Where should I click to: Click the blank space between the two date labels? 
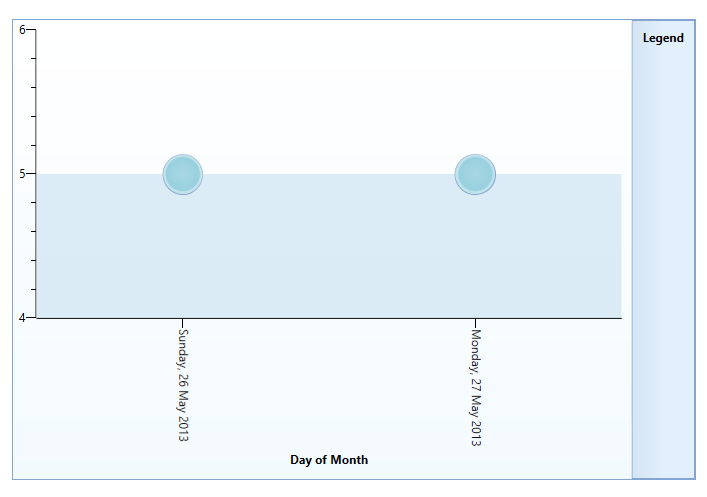click(x=329, y=385)
